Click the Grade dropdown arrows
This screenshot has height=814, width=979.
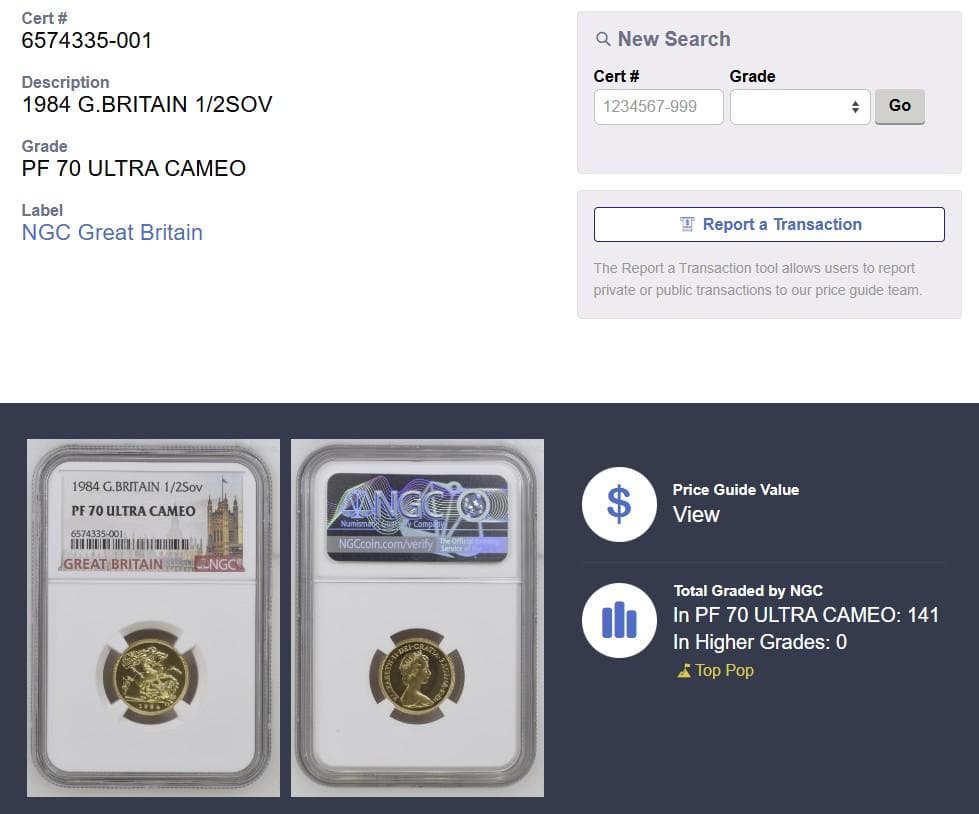855,107
